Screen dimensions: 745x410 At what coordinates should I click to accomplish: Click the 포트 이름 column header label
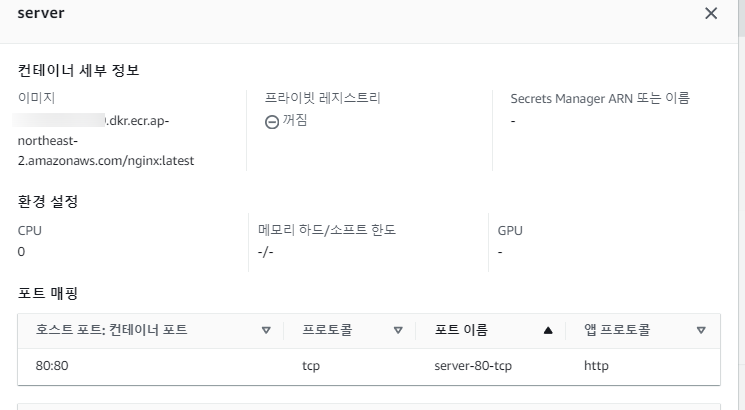click(x=461, y=330)
